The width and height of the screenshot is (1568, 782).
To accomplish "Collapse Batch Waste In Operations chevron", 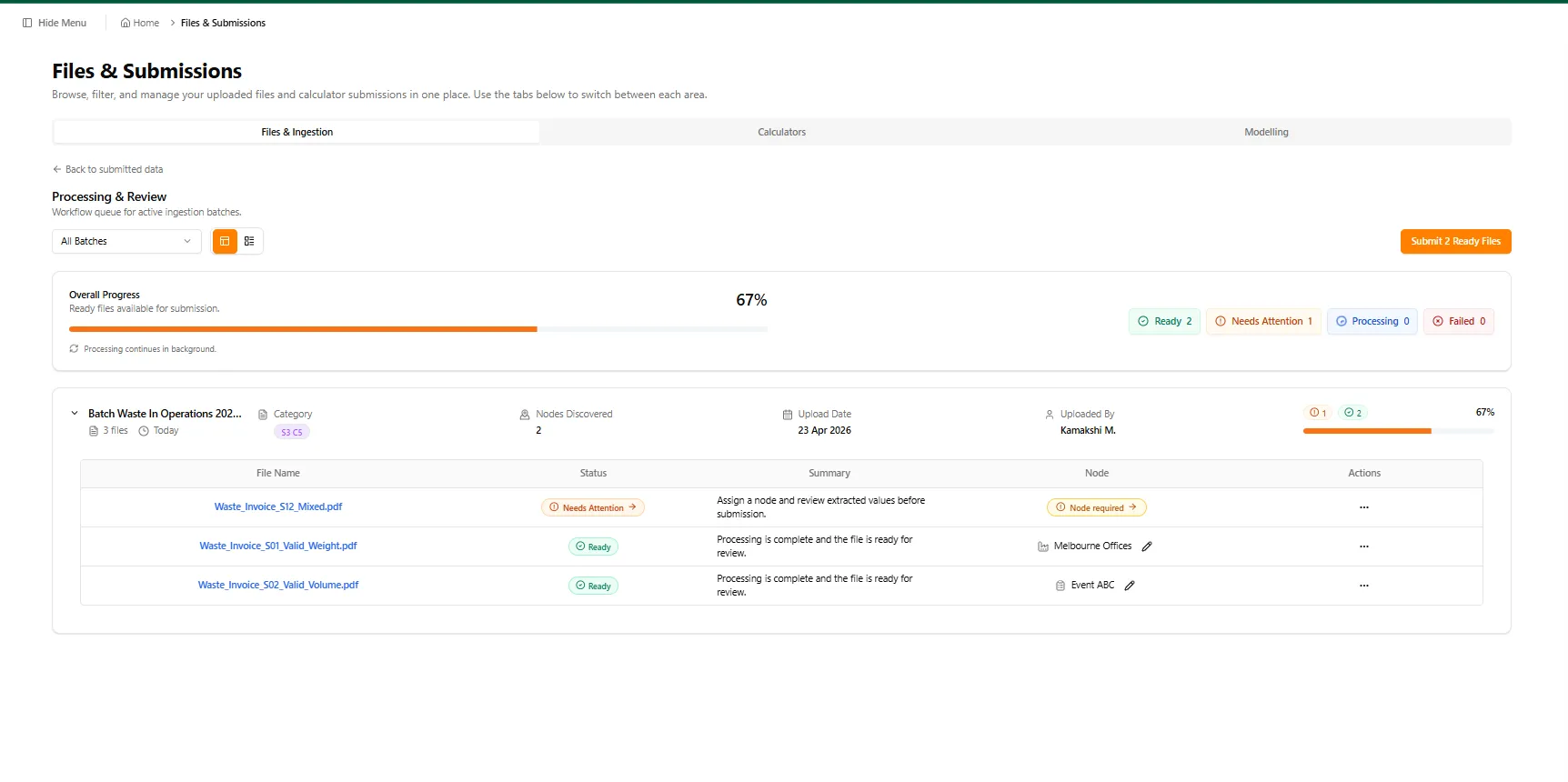I will (75, 413).
